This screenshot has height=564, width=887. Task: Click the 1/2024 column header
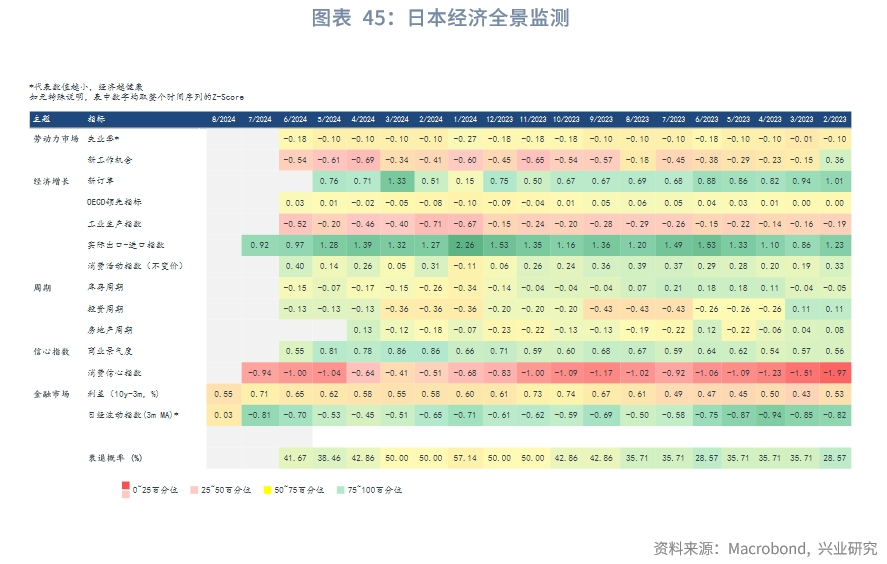(x=463, y=118)
